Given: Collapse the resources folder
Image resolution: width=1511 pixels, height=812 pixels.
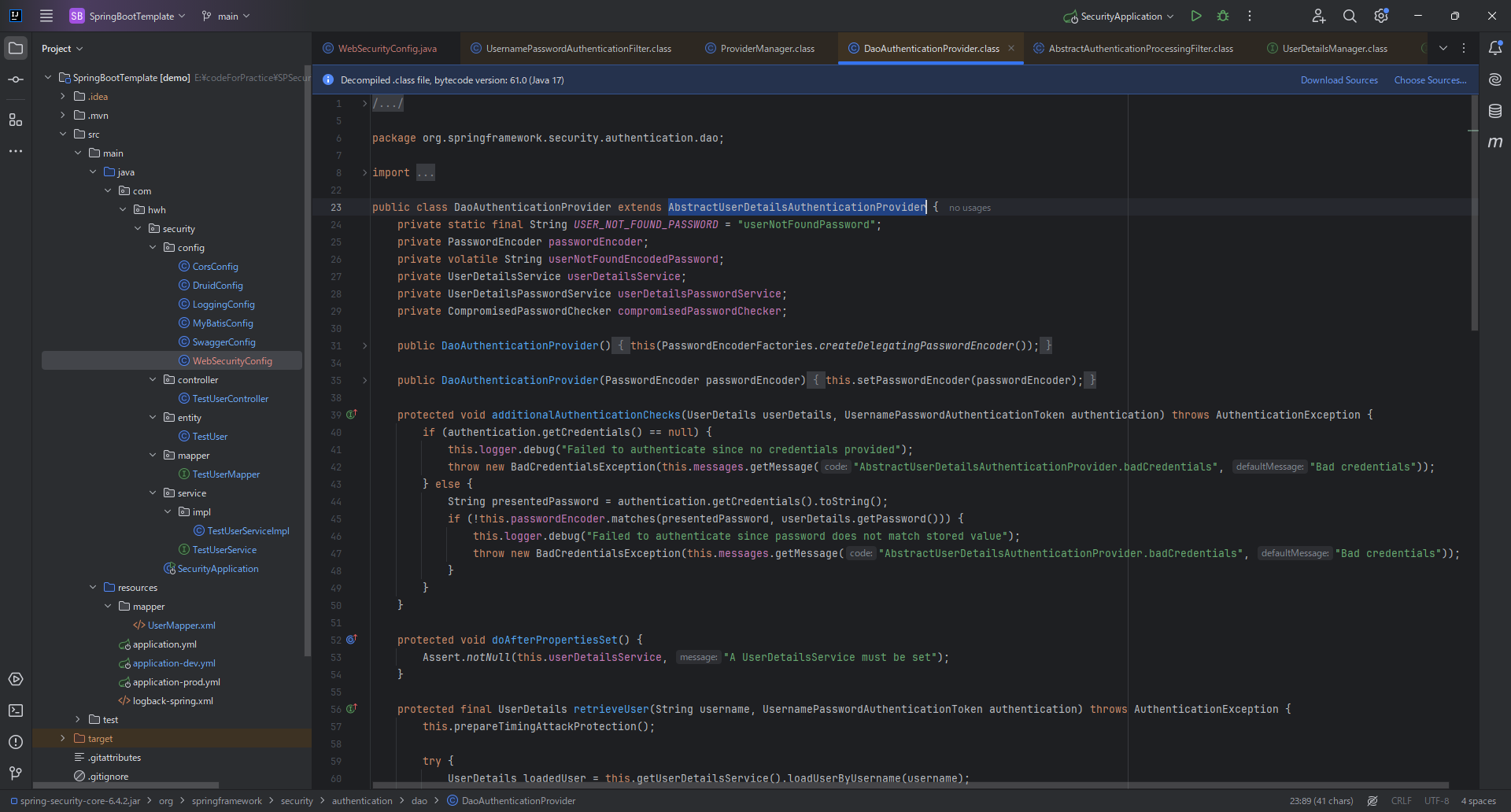Looking at the screenshot, I should 93,587.
